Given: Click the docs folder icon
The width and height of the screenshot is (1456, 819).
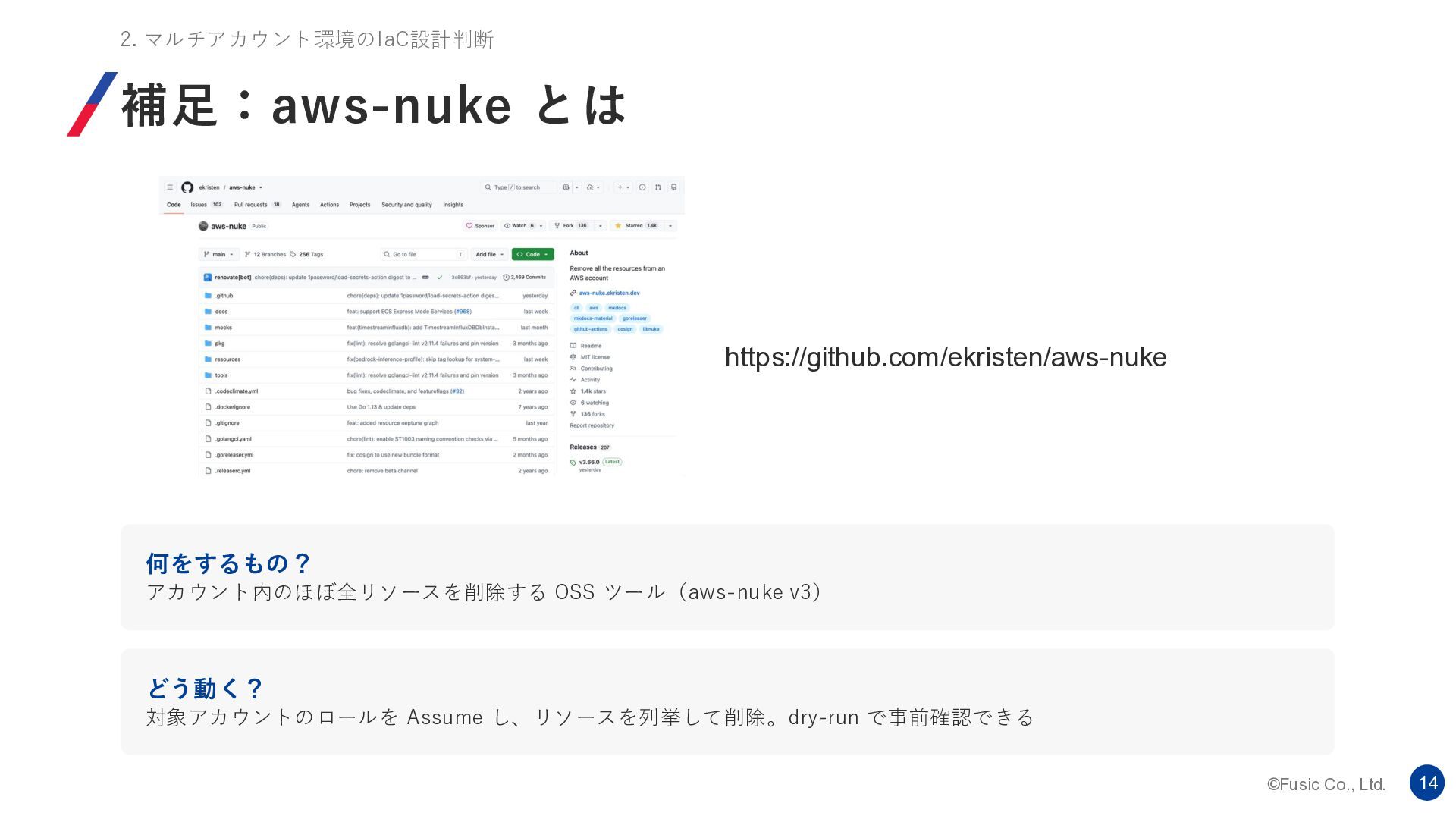Looking at the screenshot, I should (208, 312).
